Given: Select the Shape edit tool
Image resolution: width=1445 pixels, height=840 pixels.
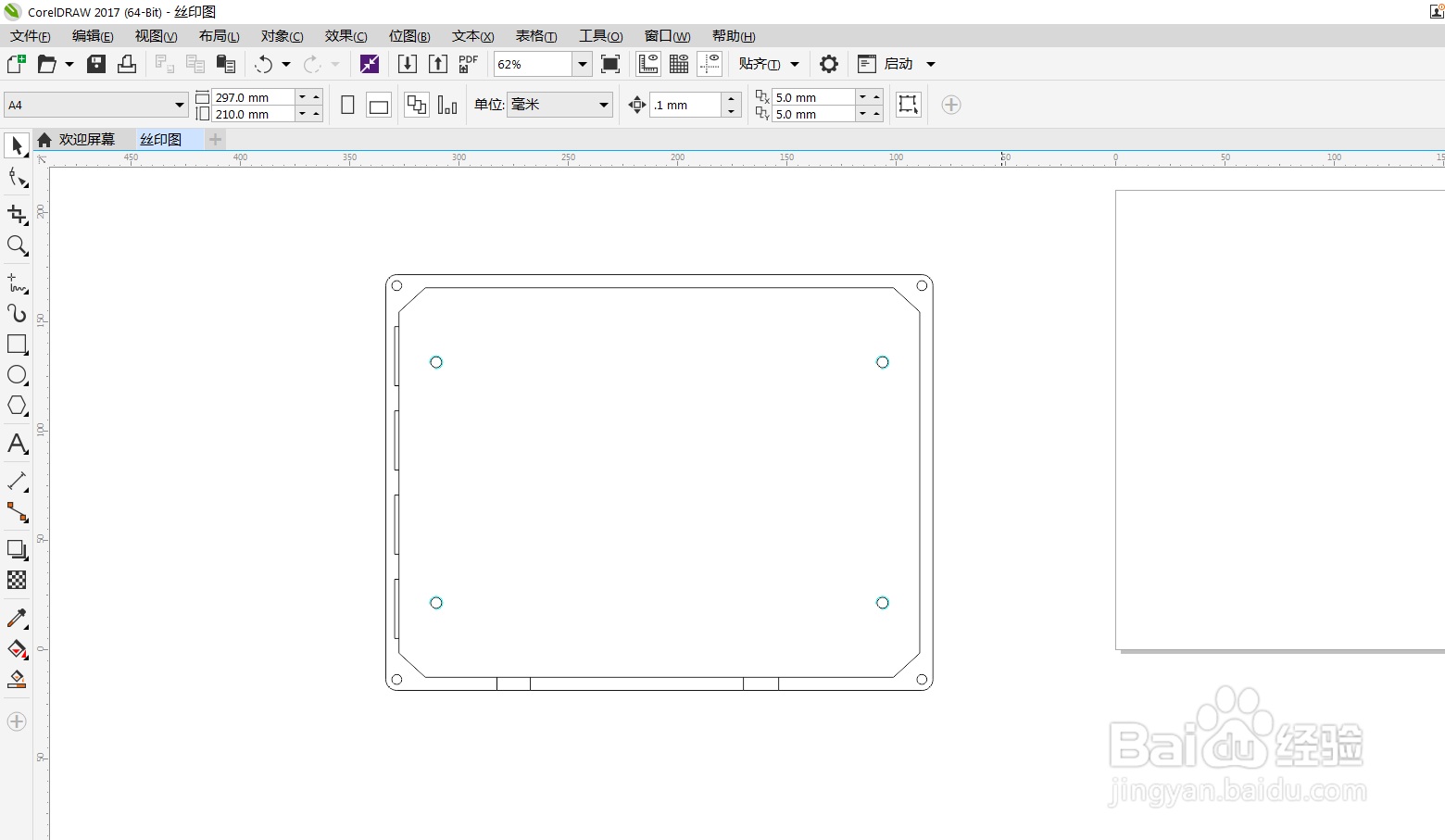Looking at the screenshot, I should pyautogui.click(x=17, y=177).
